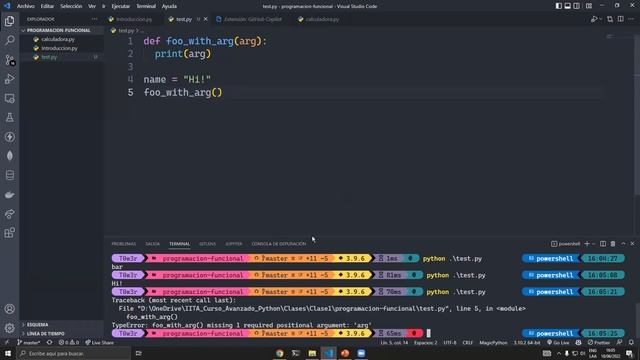Create a new terminal with plus icon
Image resolution: width=640 pixels, height=360 pixels.
(587, 244)
